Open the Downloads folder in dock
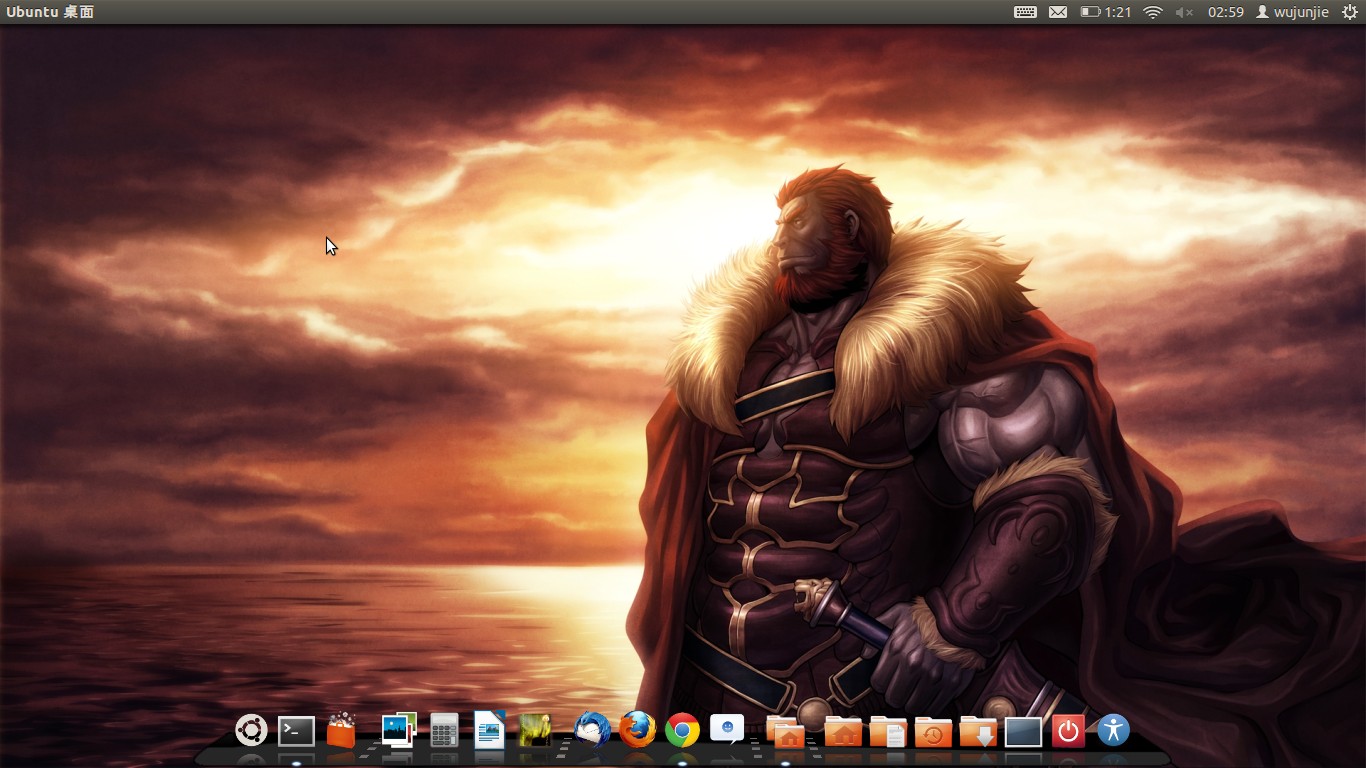1366x768 pixels. [x=978, y=732]
